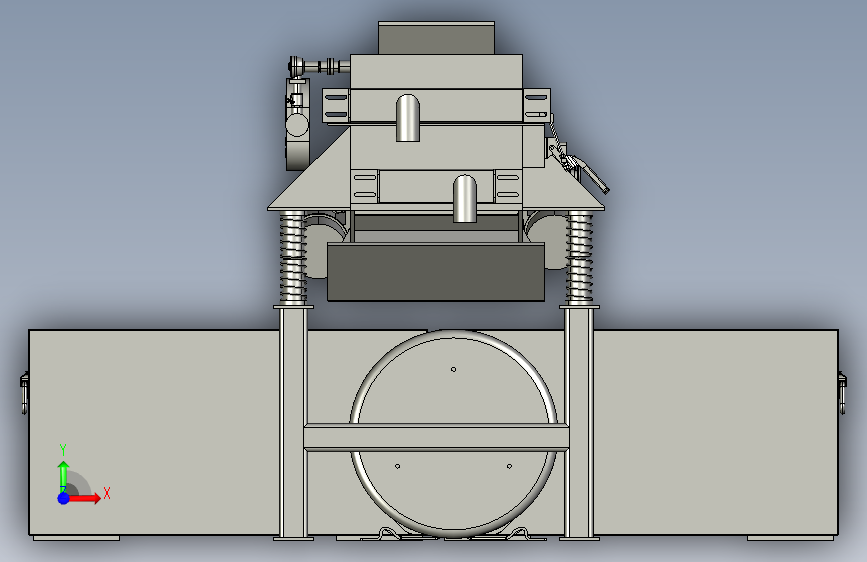Screen dimensions: 867x562
Task: Select the upper rounded pin on clamp band
Action: pyautogui.click(x=408, y=117)
